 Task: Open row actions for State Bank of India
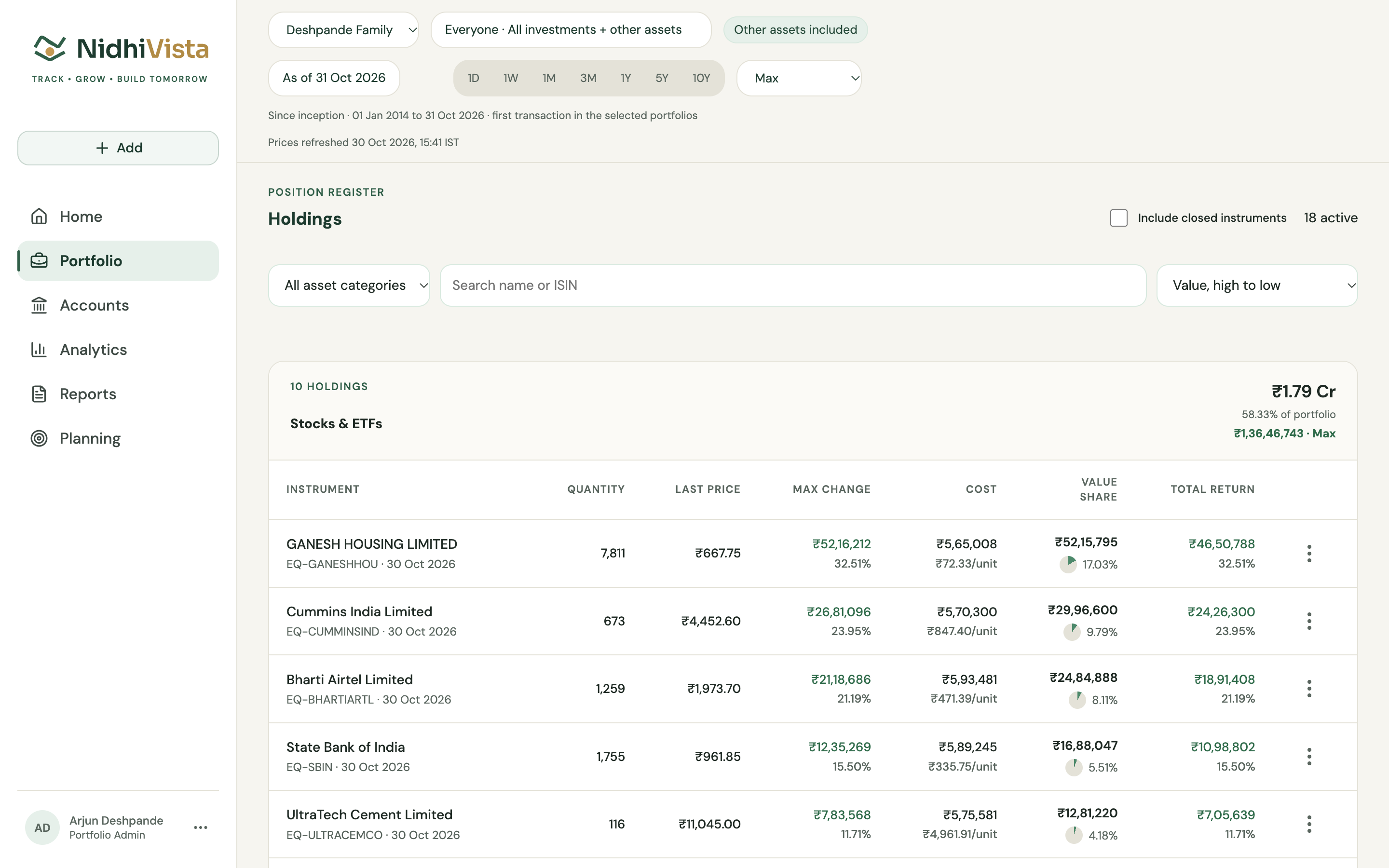(x=1309, y=756)
